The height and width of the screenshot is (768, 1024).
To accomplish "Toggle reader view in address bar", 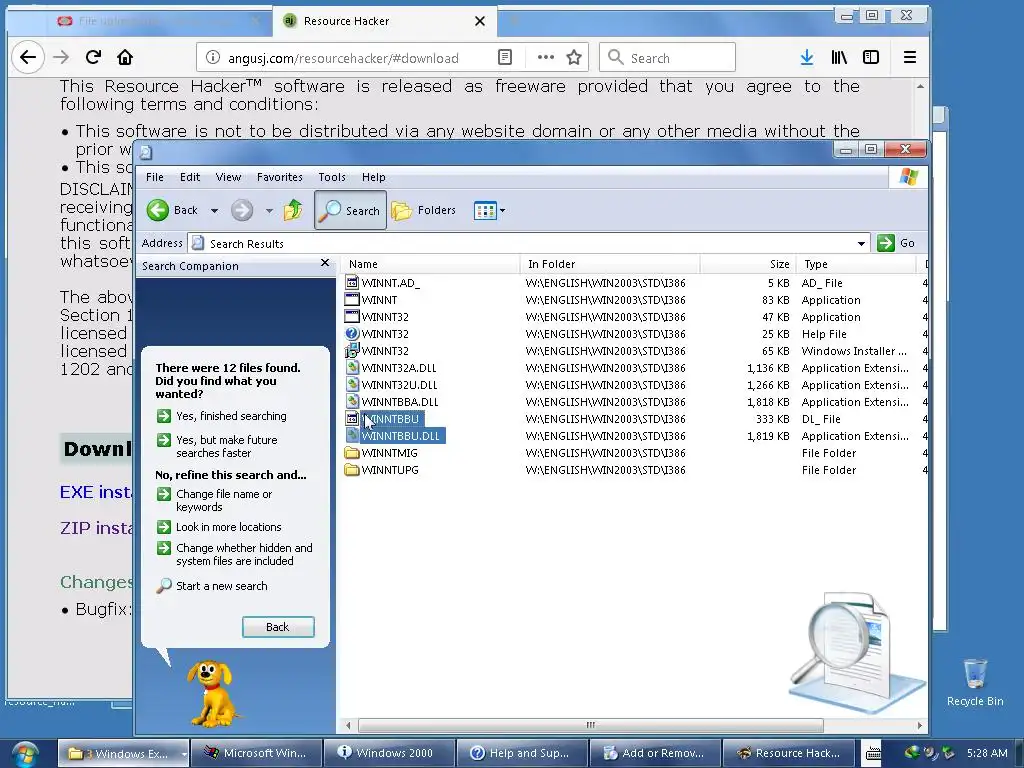I will 505,57.
